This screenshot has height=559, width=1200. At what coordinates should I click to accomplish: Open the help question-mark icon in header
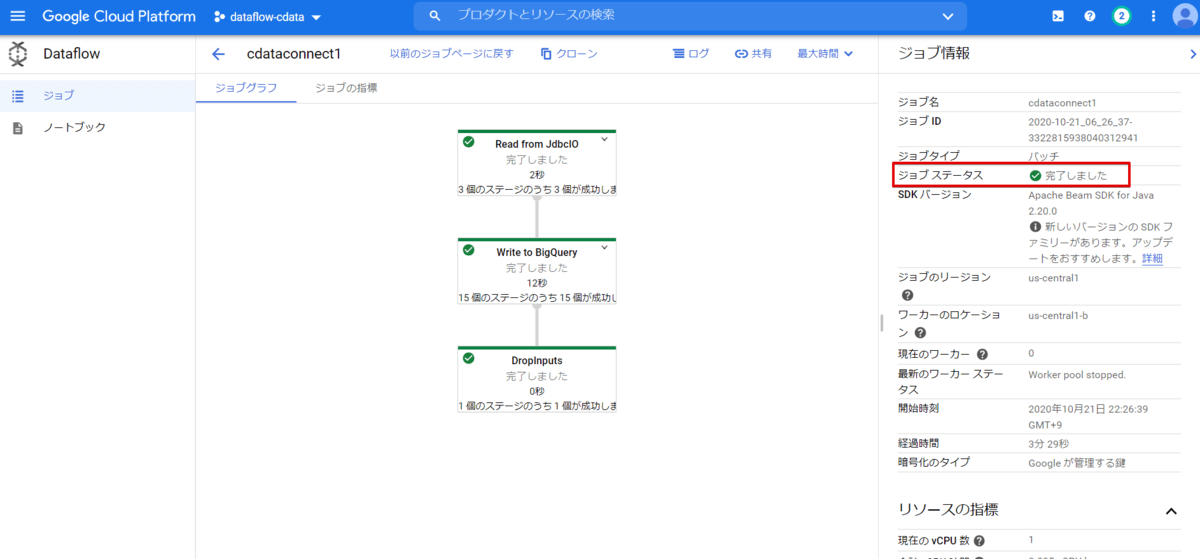1090,16
